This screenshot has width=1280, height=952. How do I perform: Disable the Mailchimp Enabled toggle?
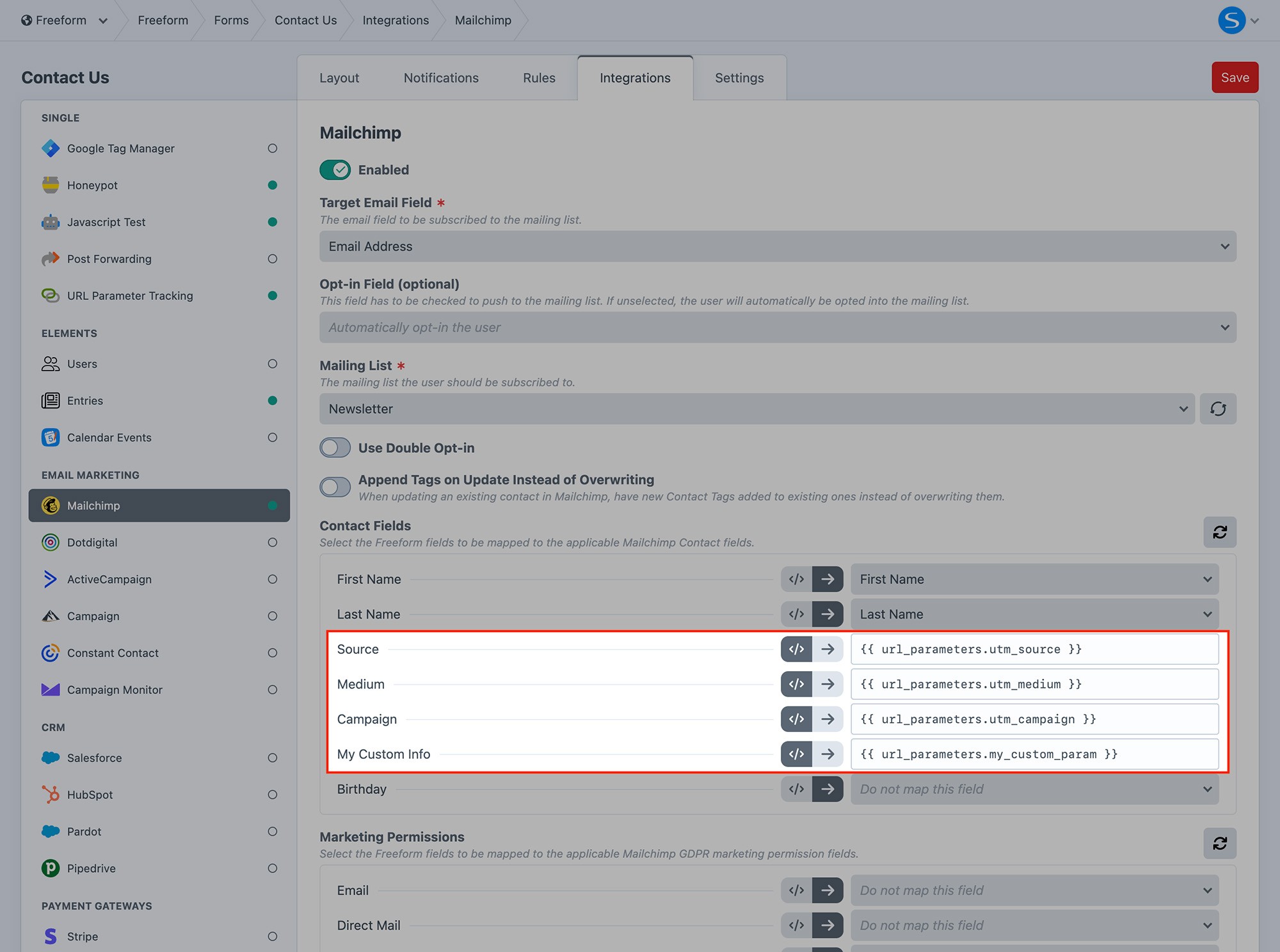tap(335, 170)
